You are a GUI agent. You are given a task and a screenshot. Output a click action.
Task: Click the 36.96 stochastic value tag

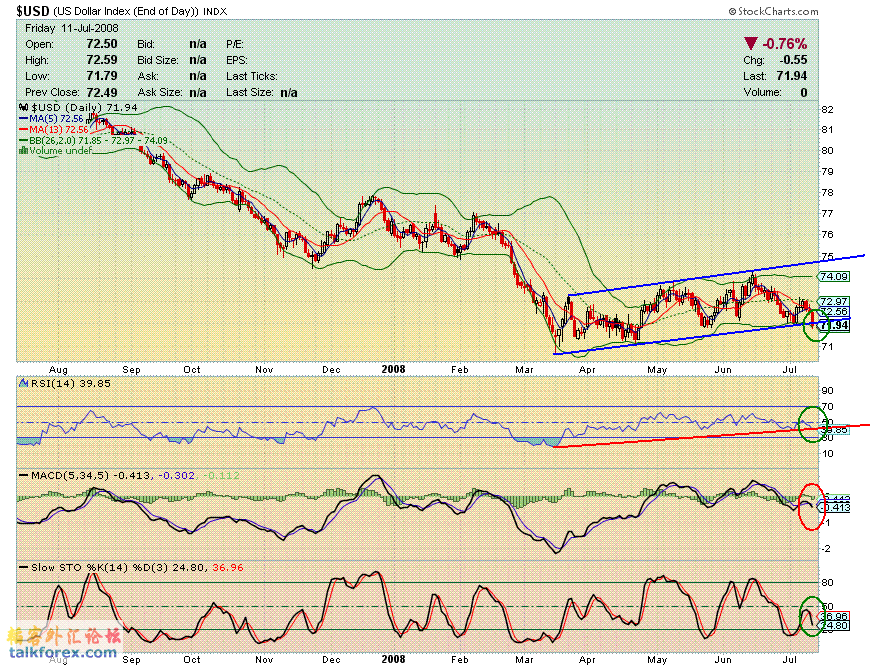click(834, 616)
